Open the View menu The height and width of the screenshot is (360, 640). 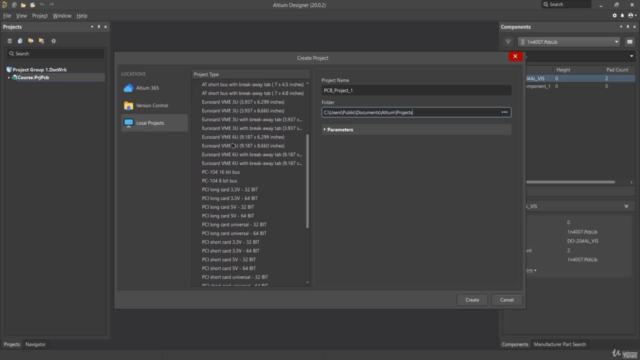point(21,16)
